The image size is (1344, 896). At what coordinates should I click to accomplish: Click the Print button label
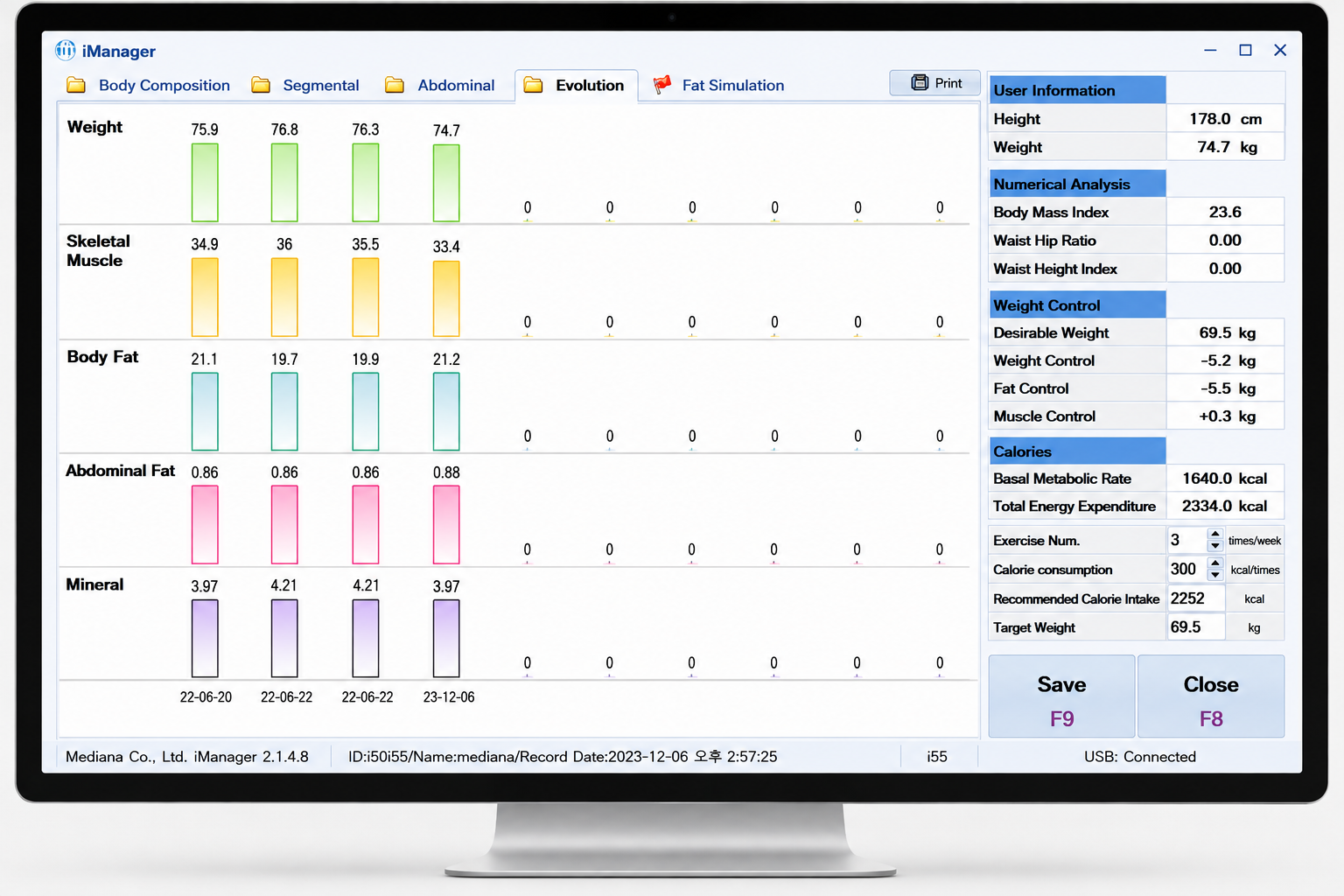tap(948, 83)
